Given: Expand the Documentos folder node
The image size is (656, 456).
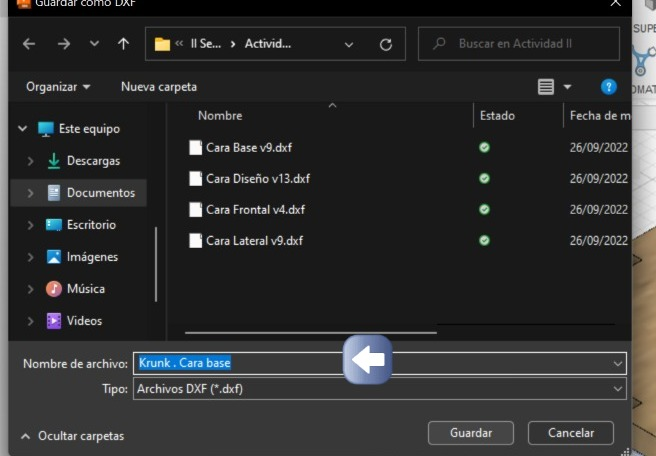Looking at the screenshot, I should (x=31, y=193).
